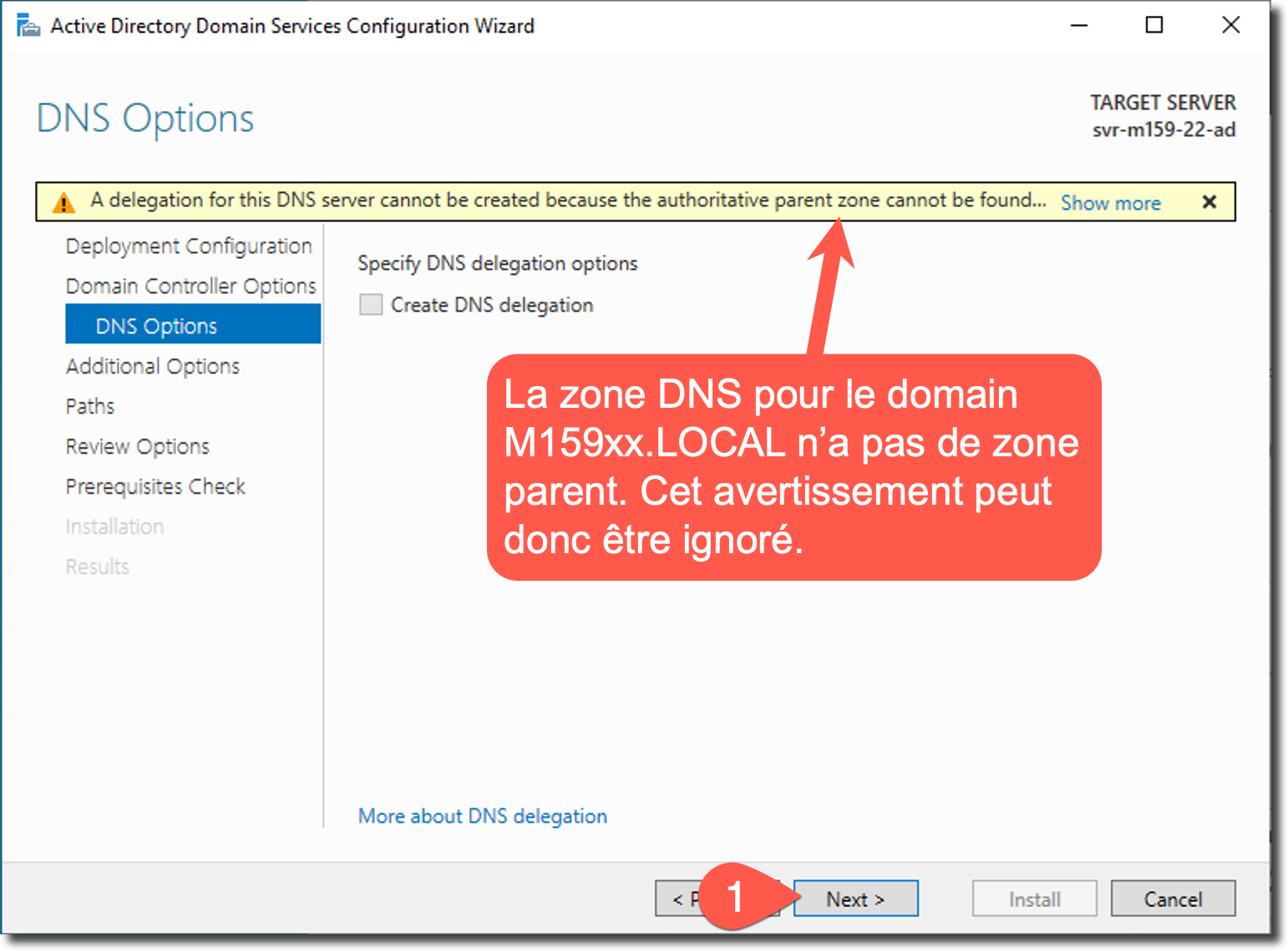Click the delegation warning message text
The width and height of the screenshot is (1288, 951).
(x=568, y=201)
